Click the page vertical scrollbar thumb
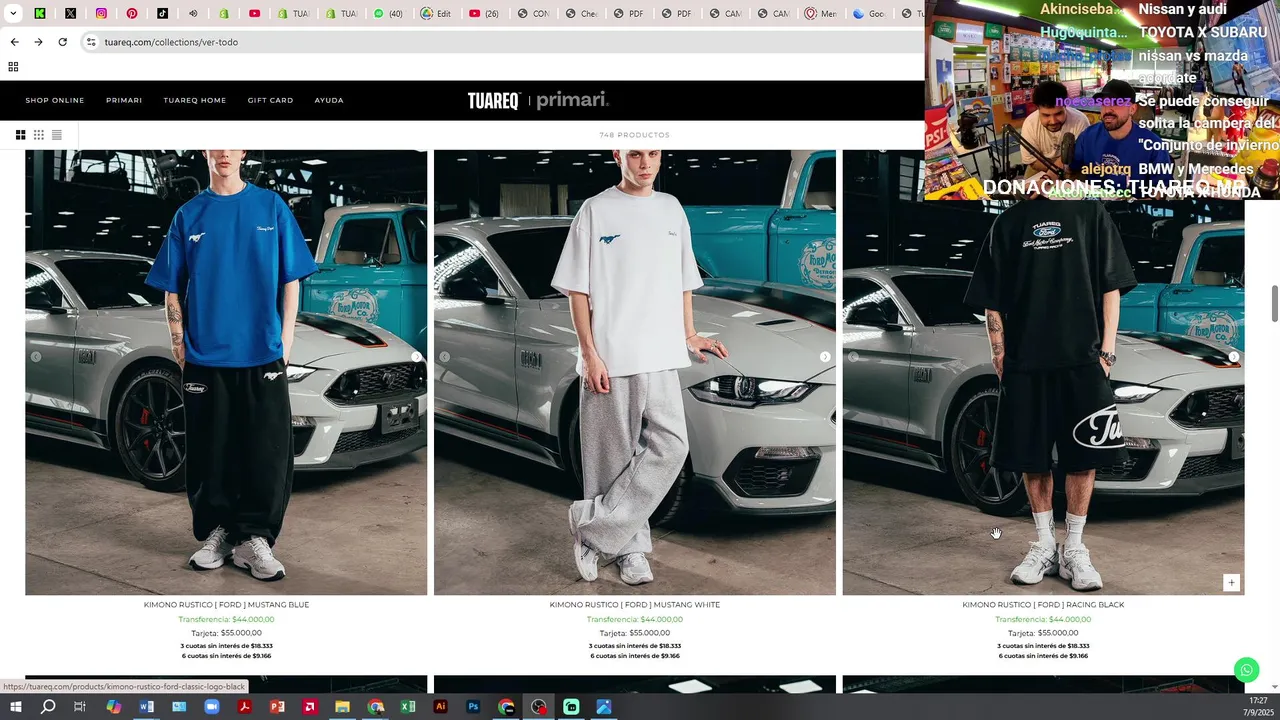The height and width of the screenshot is (720, 1280). coord(1275,304)
